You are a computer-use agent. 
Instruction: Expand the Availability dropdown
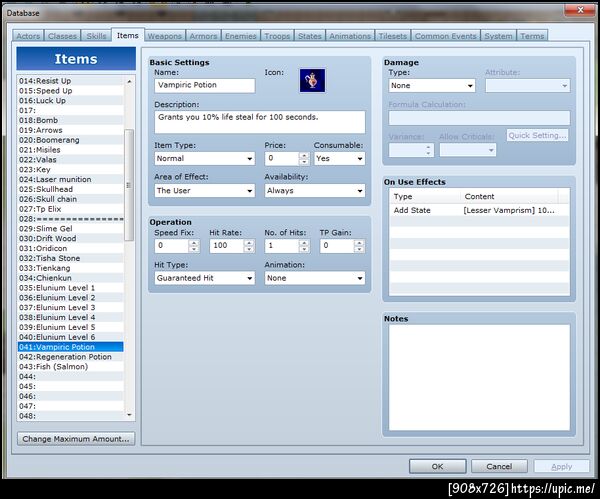(x=315, y=191)
